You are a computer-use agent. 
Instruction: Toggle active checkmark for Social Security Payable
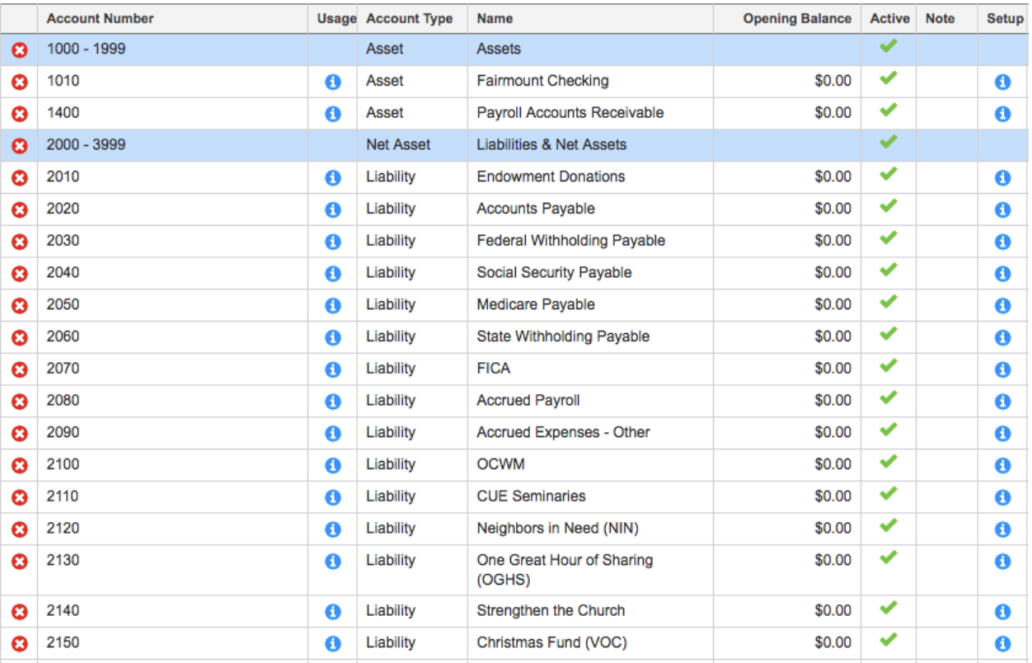pyautogui.click(x=889, y=270)
